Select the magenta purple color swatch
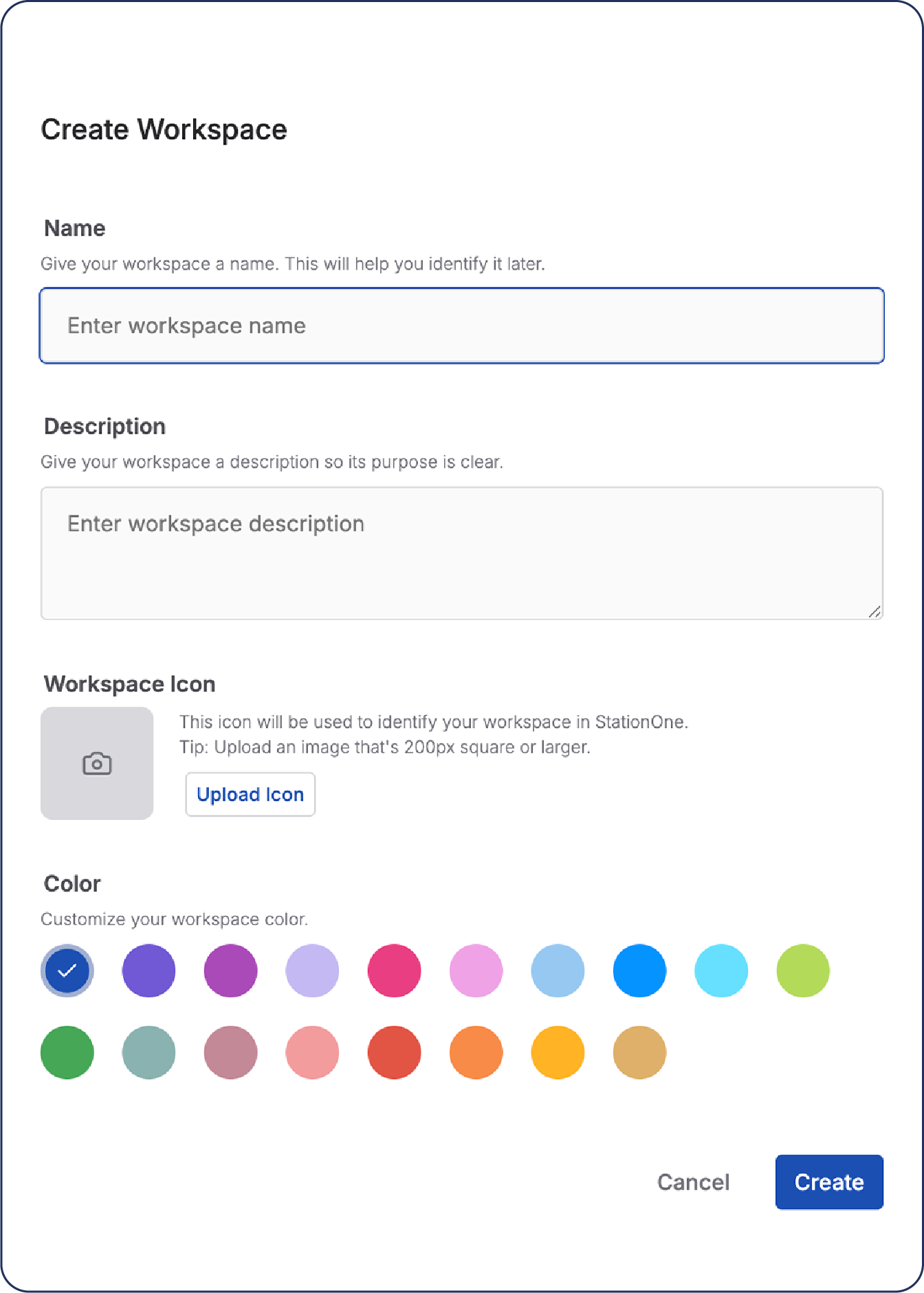 230,971
